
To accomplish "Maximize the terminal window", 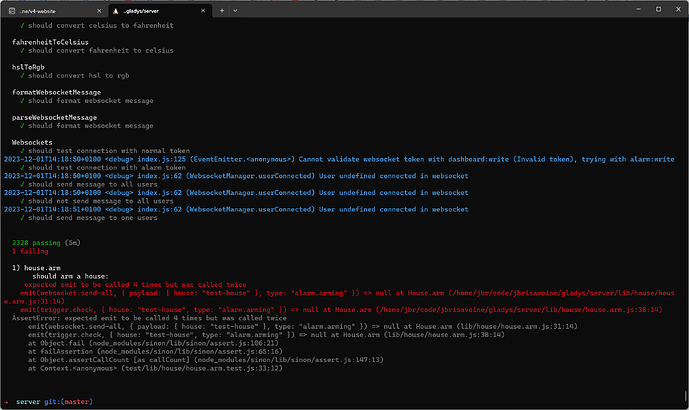I will tap(658, 9).
